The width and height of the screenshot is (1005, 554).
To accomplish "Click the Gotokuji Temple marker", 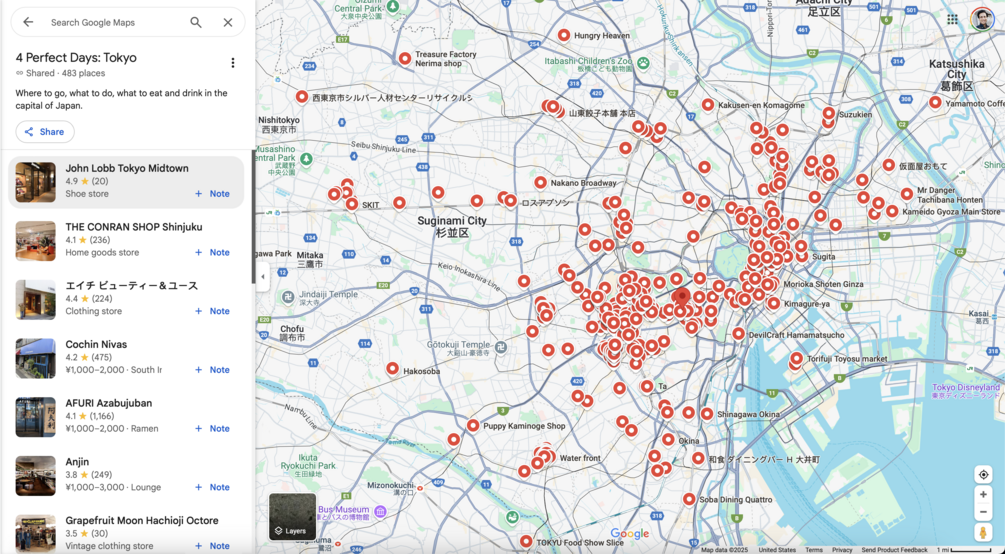I will [x=501, y=347].
